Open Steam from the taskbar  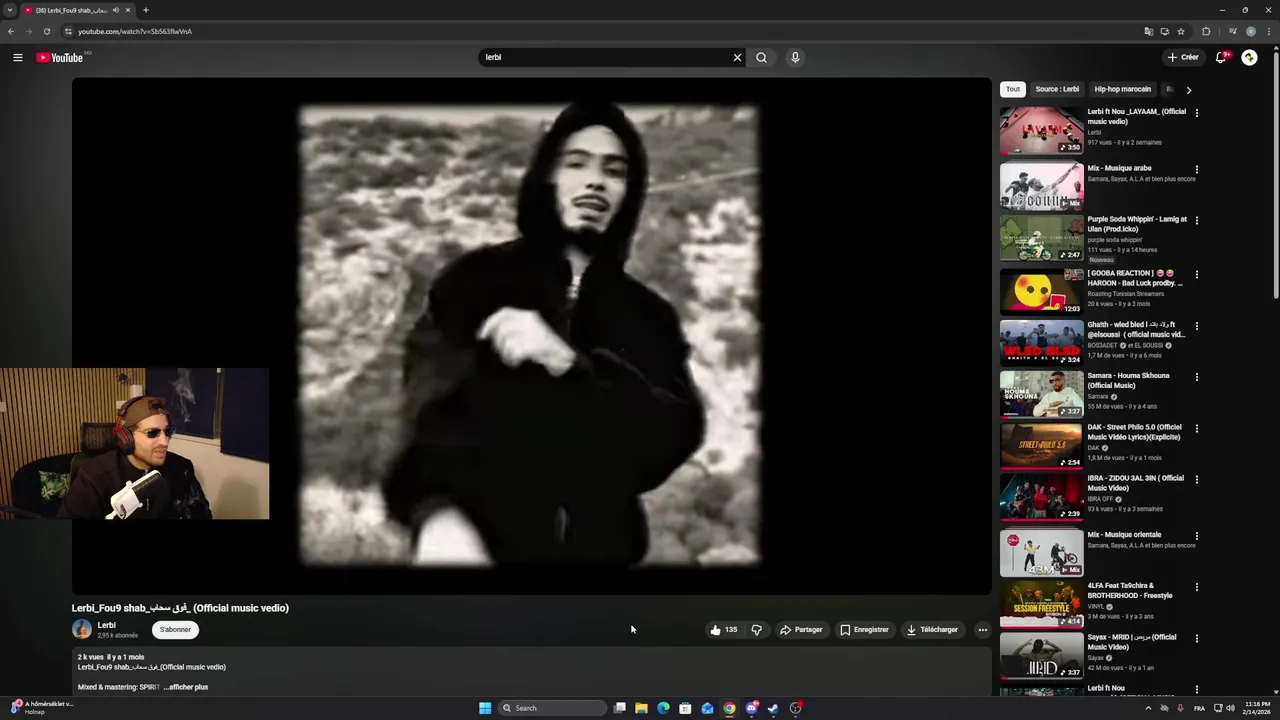coord(773,708)
